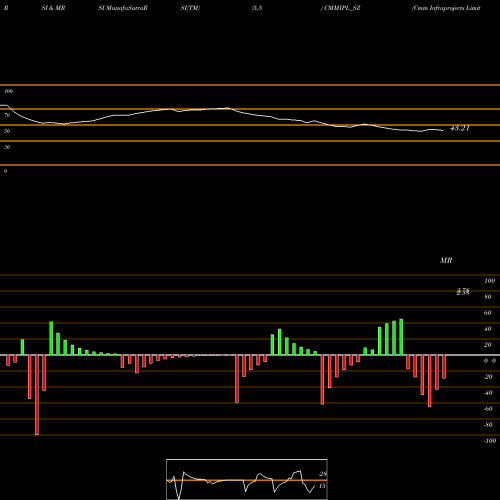The height and width of the screenshot is (500, 500).
Task: Click the end of the white RSI line
Action: (x=443, y=130)
